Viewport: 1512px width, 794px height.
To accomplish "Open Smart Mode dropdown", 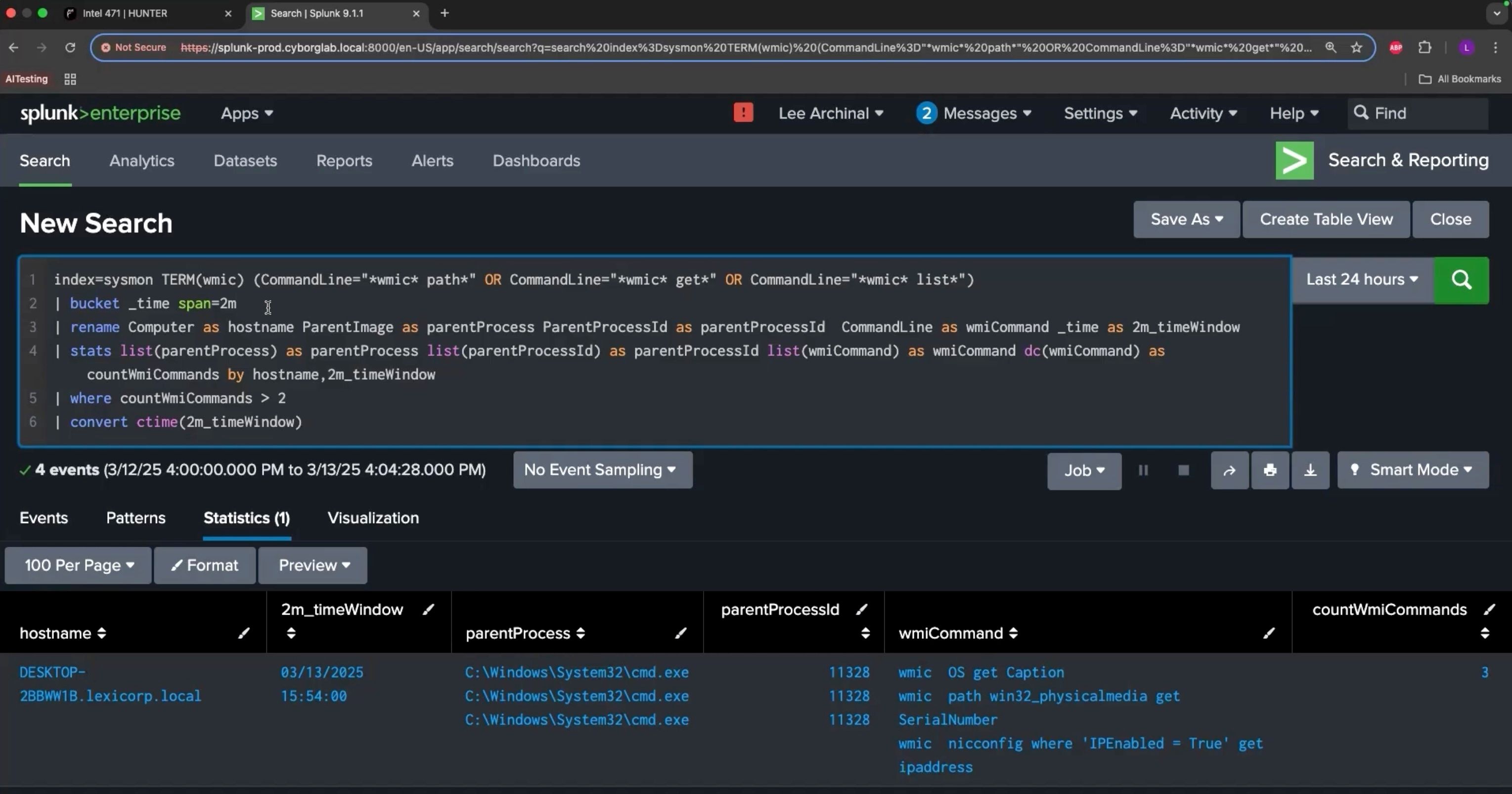I will pyautogui.click(x=1413, y=470).
